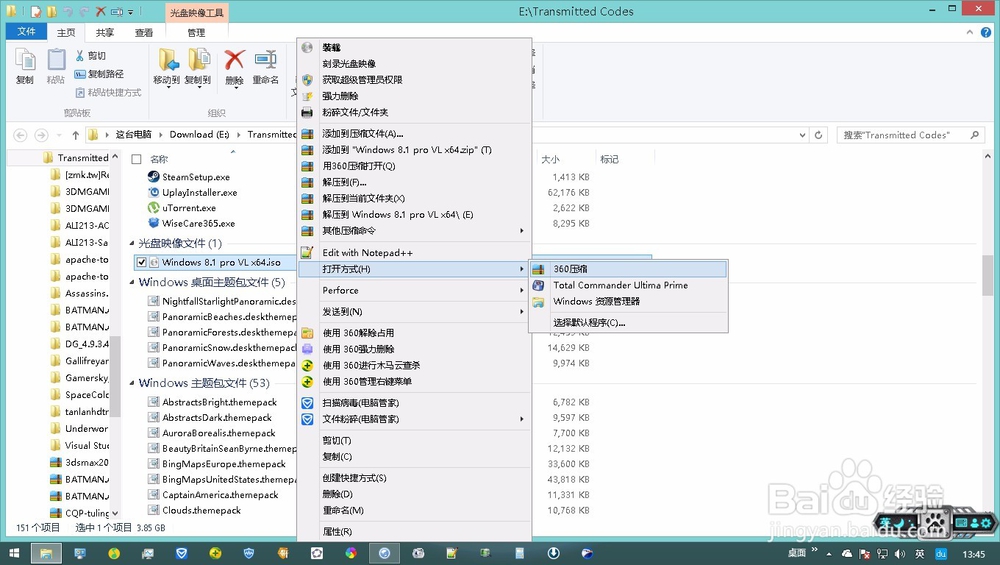
Task: Expand the Perforce submenu
Action: pyautogui.click(x=415, y=290)
